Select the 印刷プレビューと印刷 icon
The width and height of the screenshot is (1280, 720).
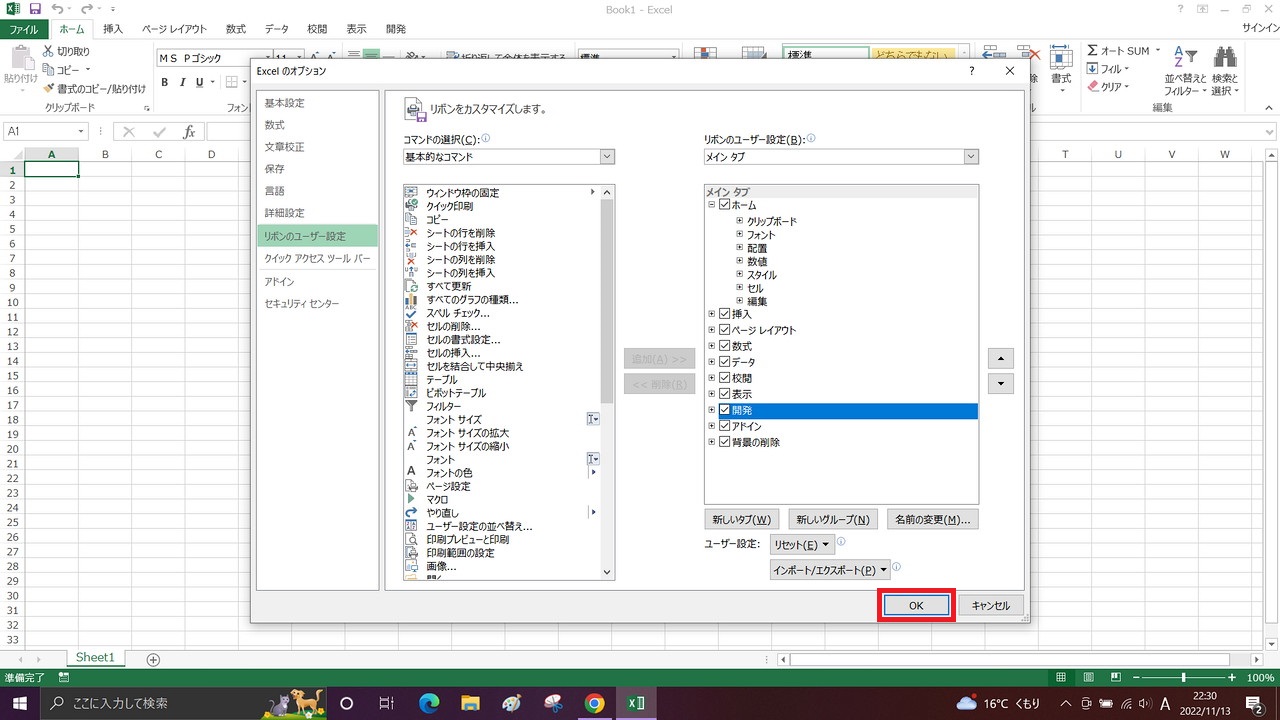point(410,539)
